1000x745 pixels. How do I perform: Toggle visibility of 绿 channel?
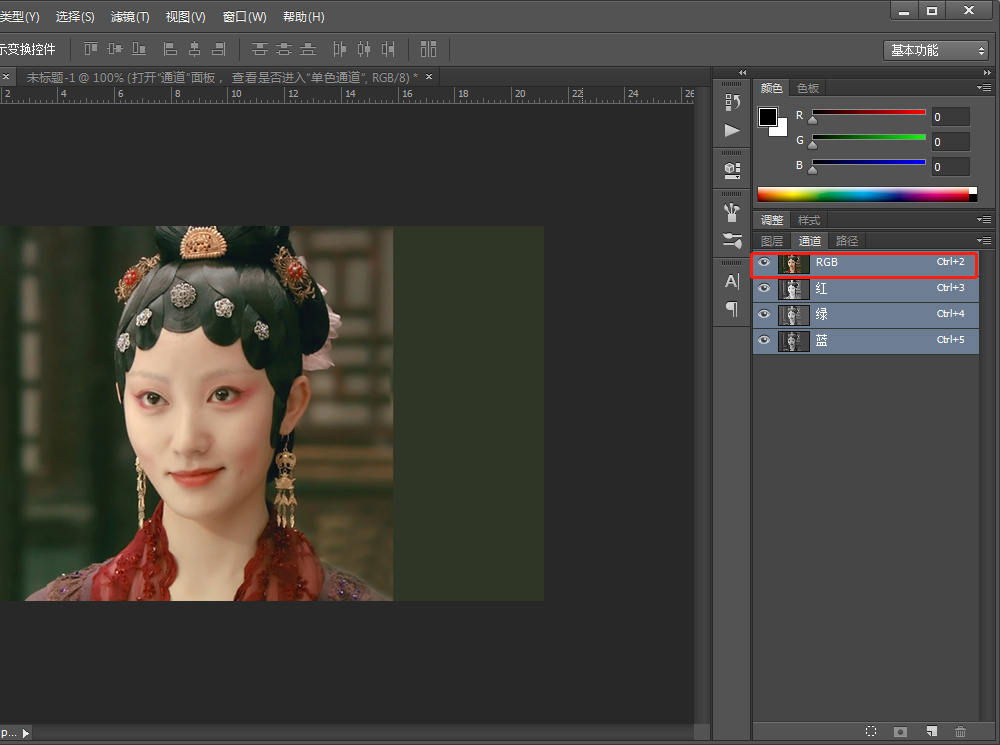[x=764, y=314]
